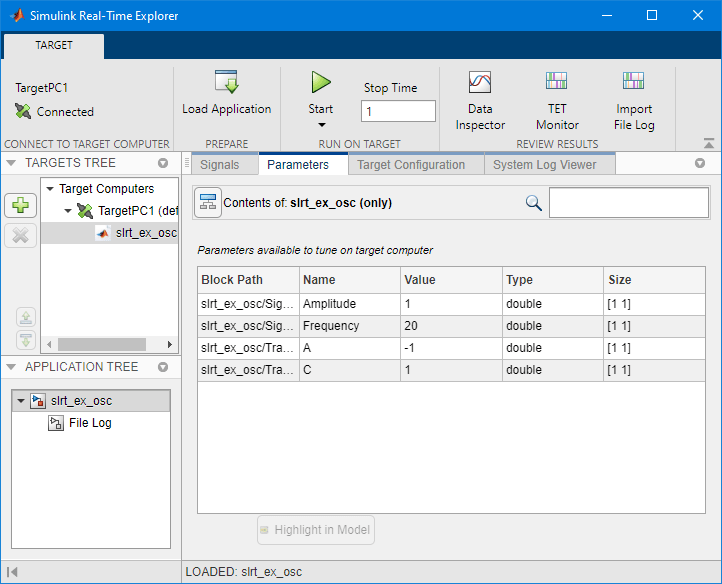Collapse the Target Computers tree node

click(x=50, y=189)
